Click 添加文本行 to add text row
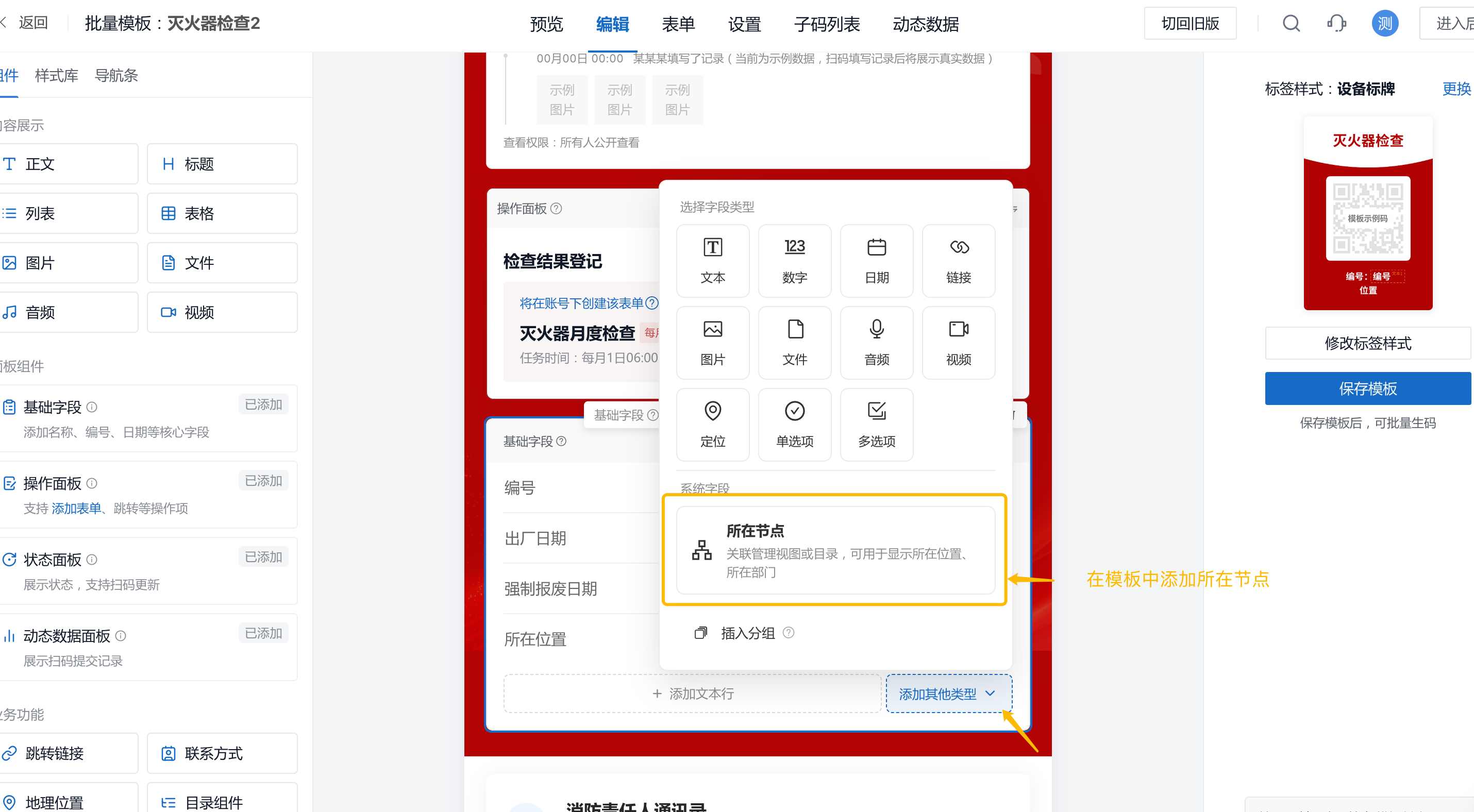Image resolution: width=1474 pixels, height=812 pixels. (x=692, y=693)
